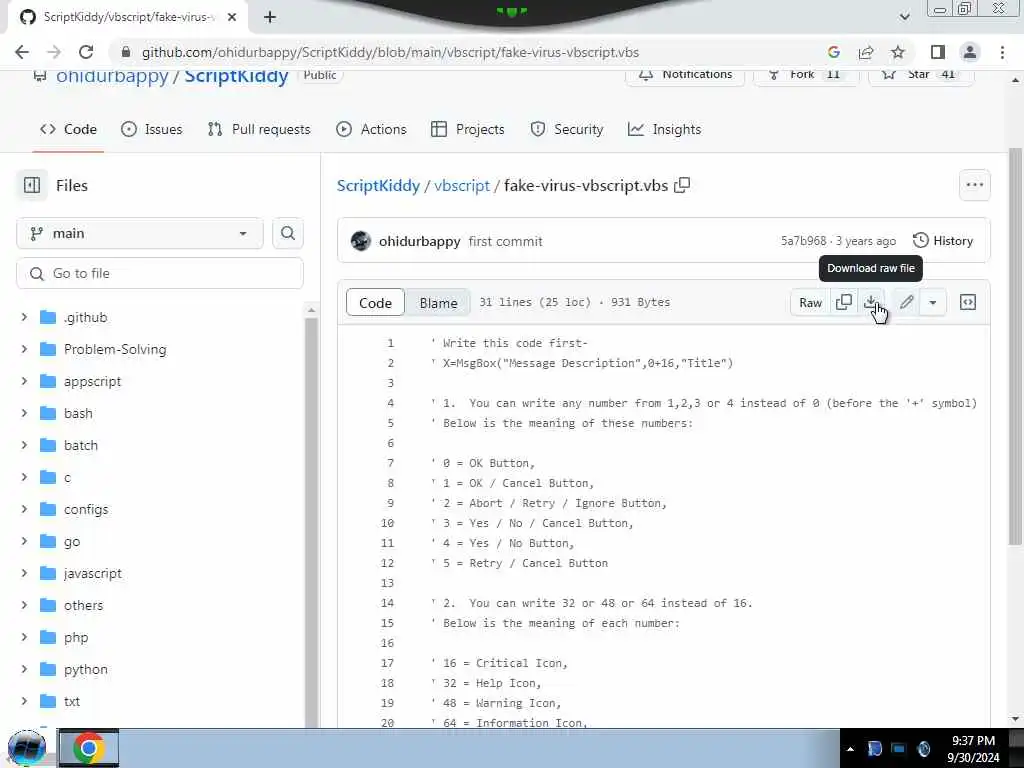Open the file History link
The image size is (1024, 768).
(942, 241)
